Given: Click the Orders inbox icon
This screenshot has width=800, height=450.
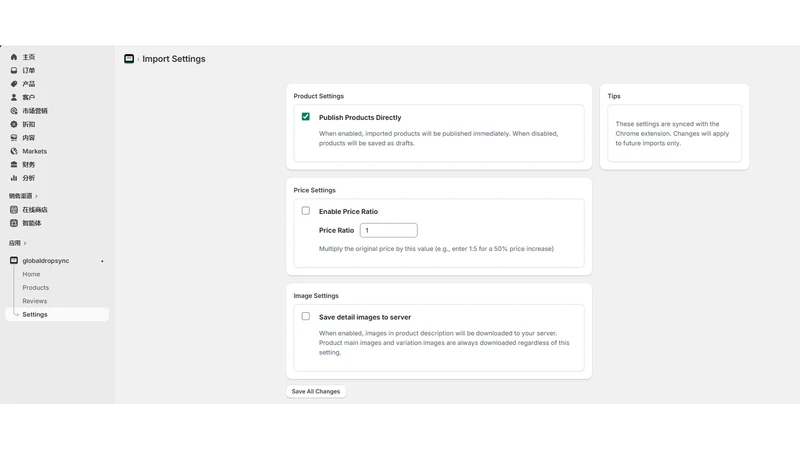Looking at the screenshot, I should (x=14, y=70).
